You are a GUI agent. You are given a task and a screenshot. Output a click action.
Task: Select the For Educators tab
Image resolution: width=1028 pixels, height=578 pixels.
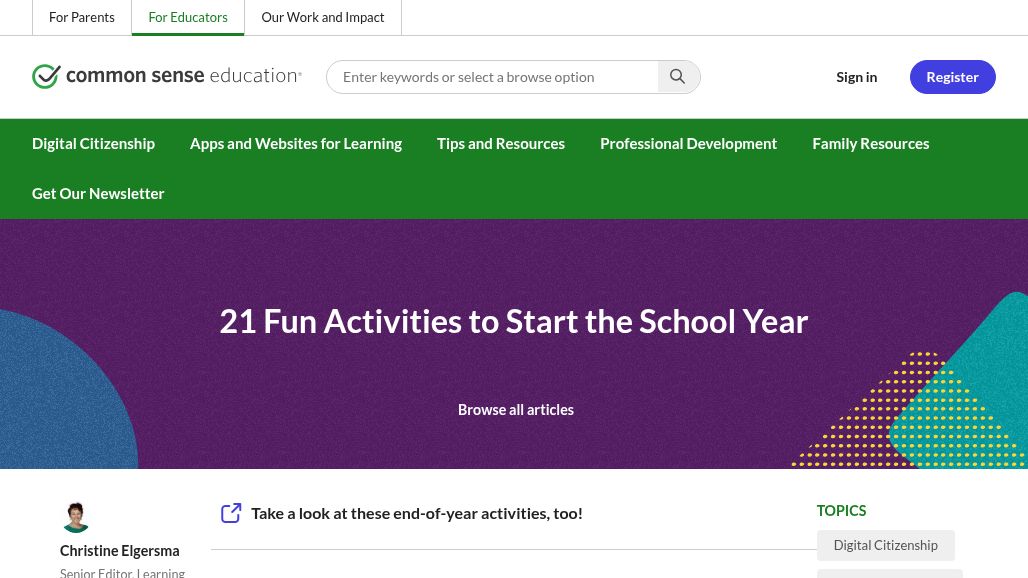click(x=188, y=17)
